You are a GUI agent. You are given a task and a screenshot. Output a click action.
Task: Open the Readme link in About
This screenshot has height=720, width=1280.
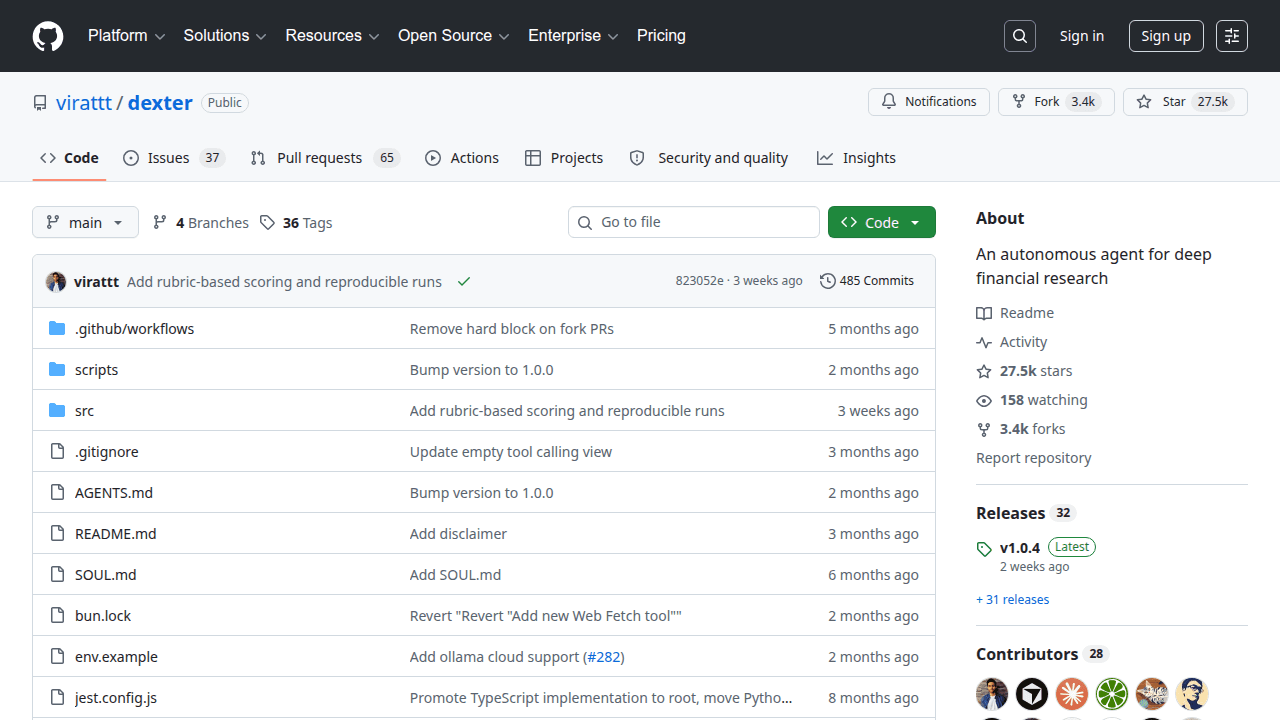[1015, 313]
